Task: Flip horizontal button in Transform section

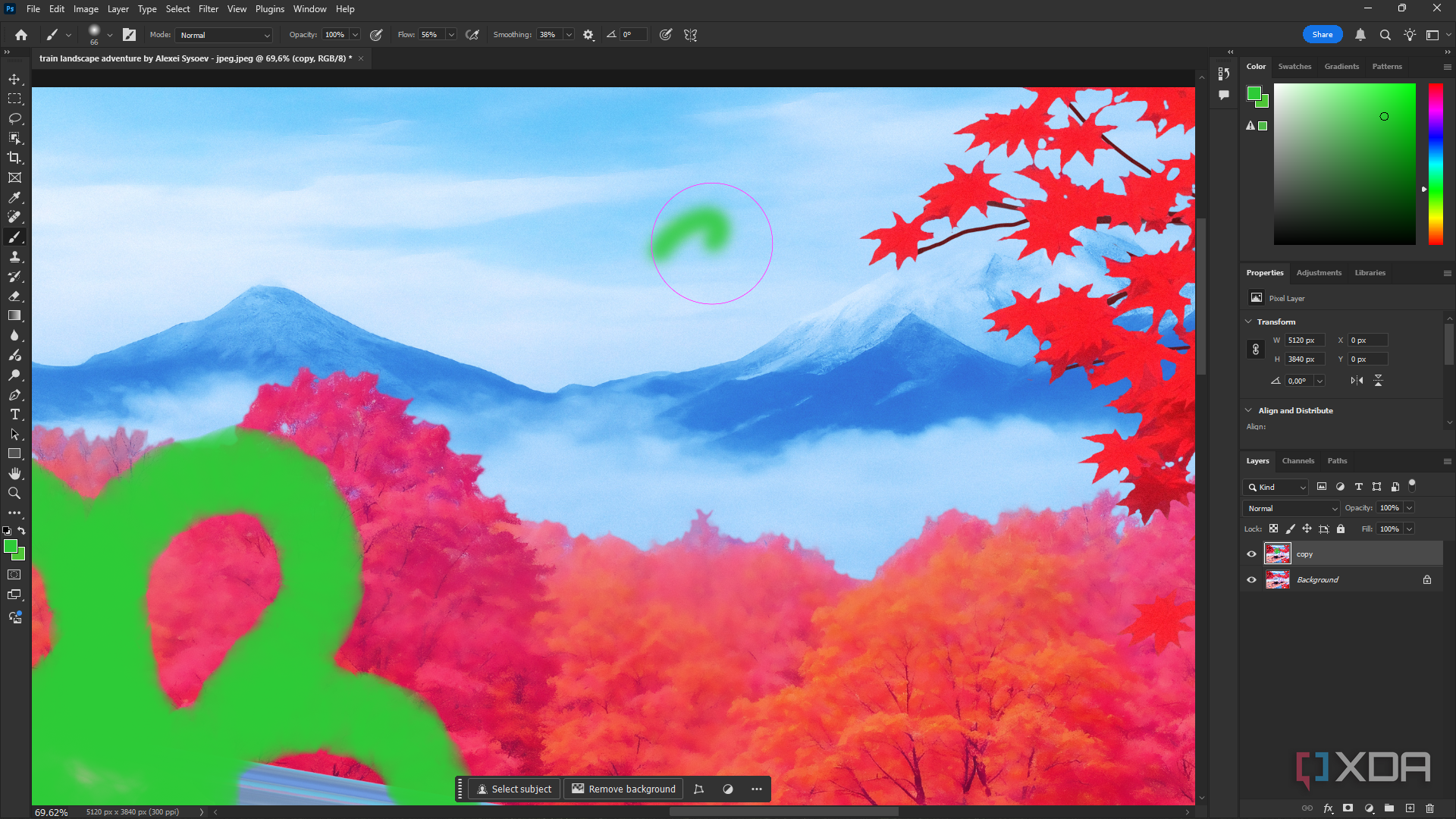Action: 1357,381
